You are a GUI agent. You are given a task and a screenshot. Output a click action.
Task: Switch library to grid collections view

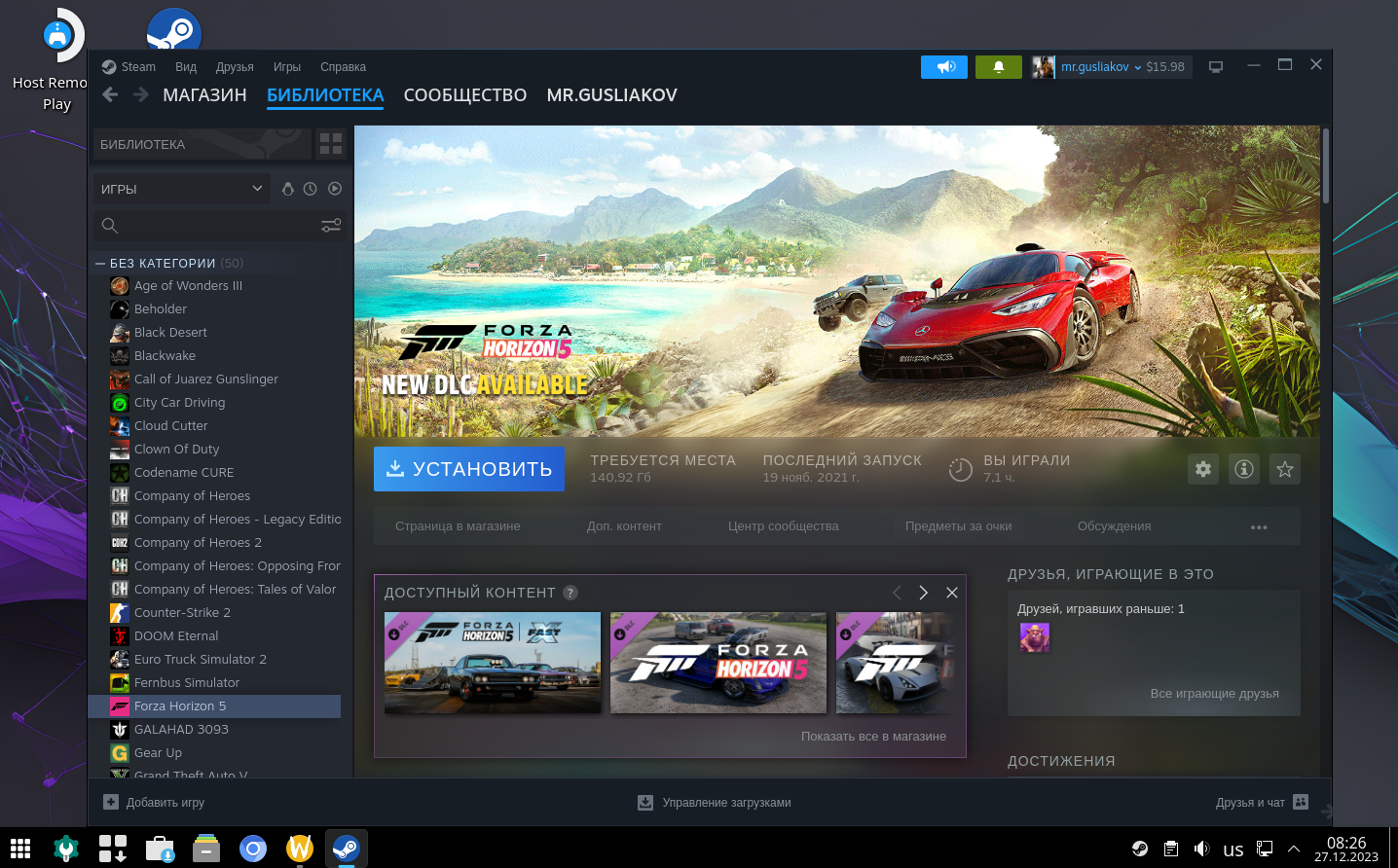(x=331, y=144)
